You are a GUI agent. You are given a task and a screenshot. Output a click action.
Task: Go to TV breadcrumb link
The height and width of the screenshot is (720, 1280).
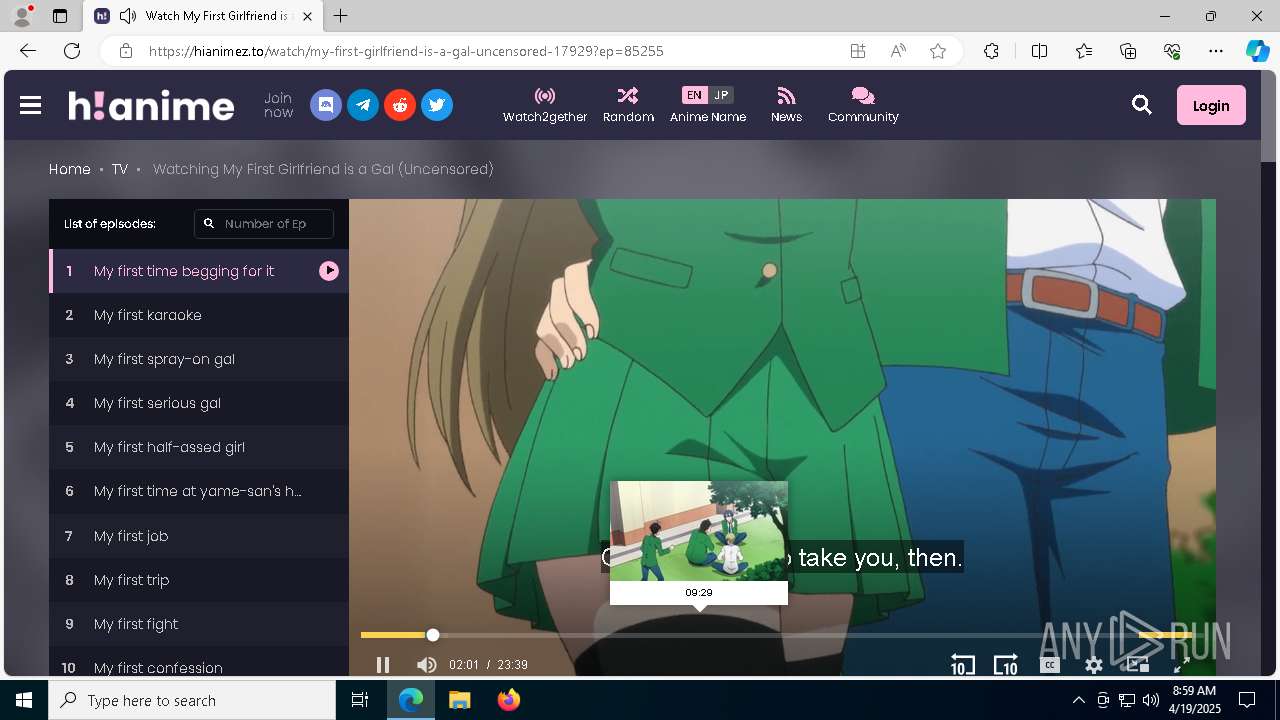(120, 169)
